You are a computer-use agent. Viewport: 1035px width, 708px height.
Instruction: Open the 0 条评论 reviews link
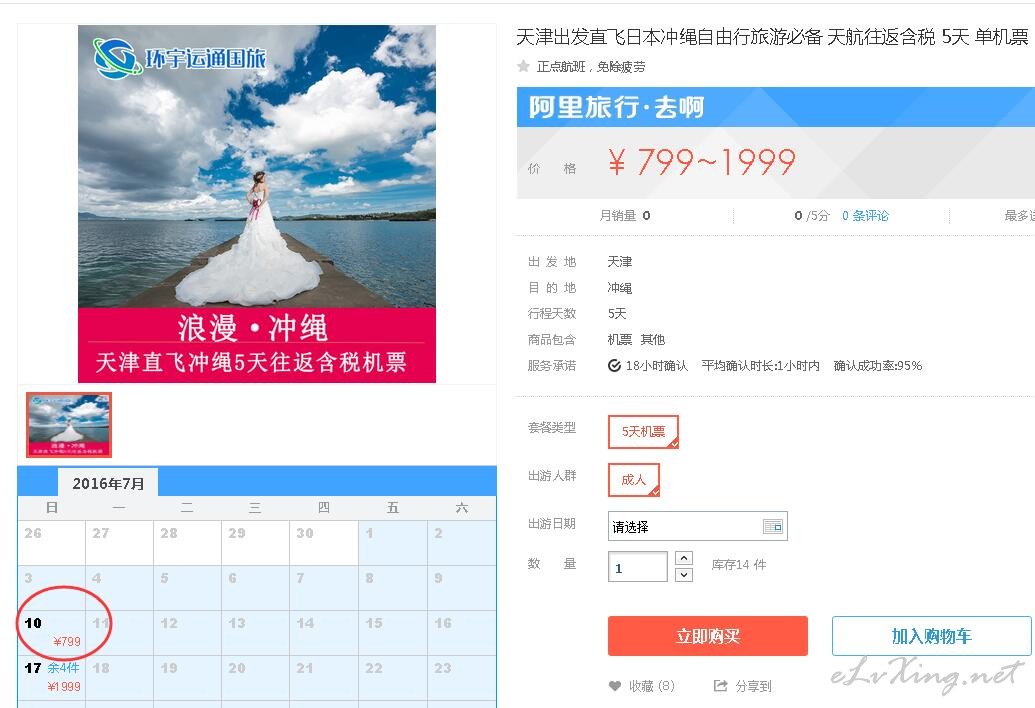[865, 216]
